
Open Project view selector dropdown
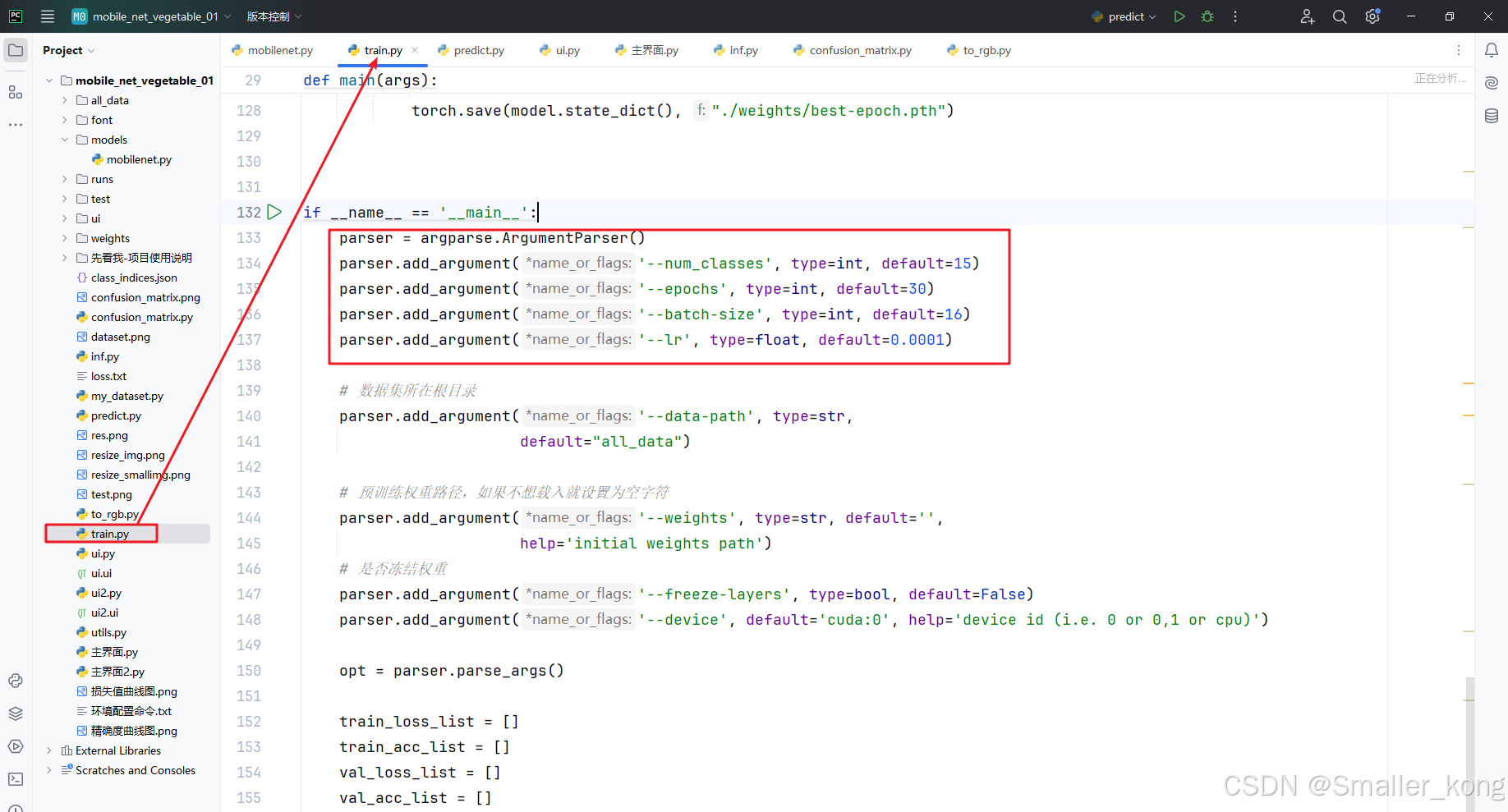[69, 50]
